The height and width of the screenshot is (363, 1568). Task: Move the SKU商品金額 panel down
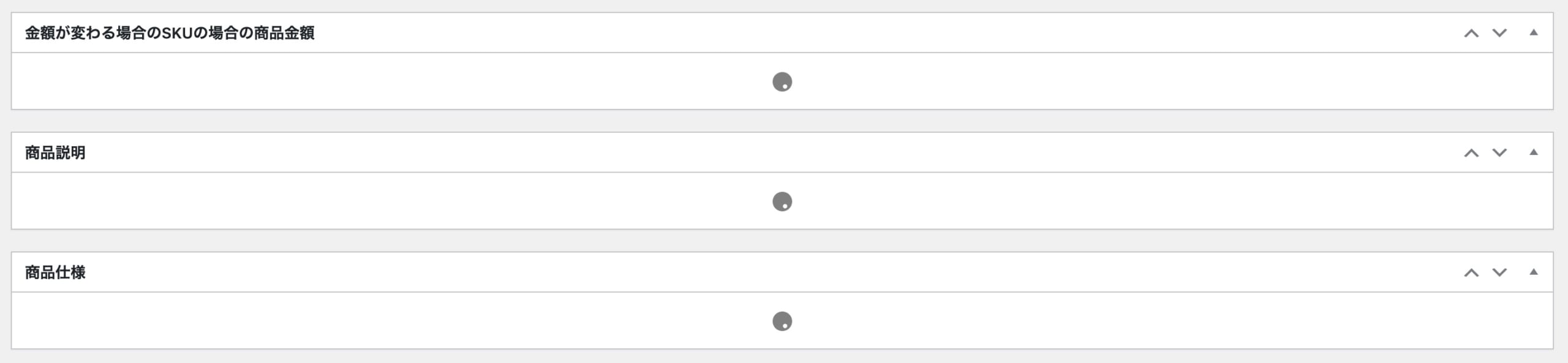click(x=1499, y=33)
